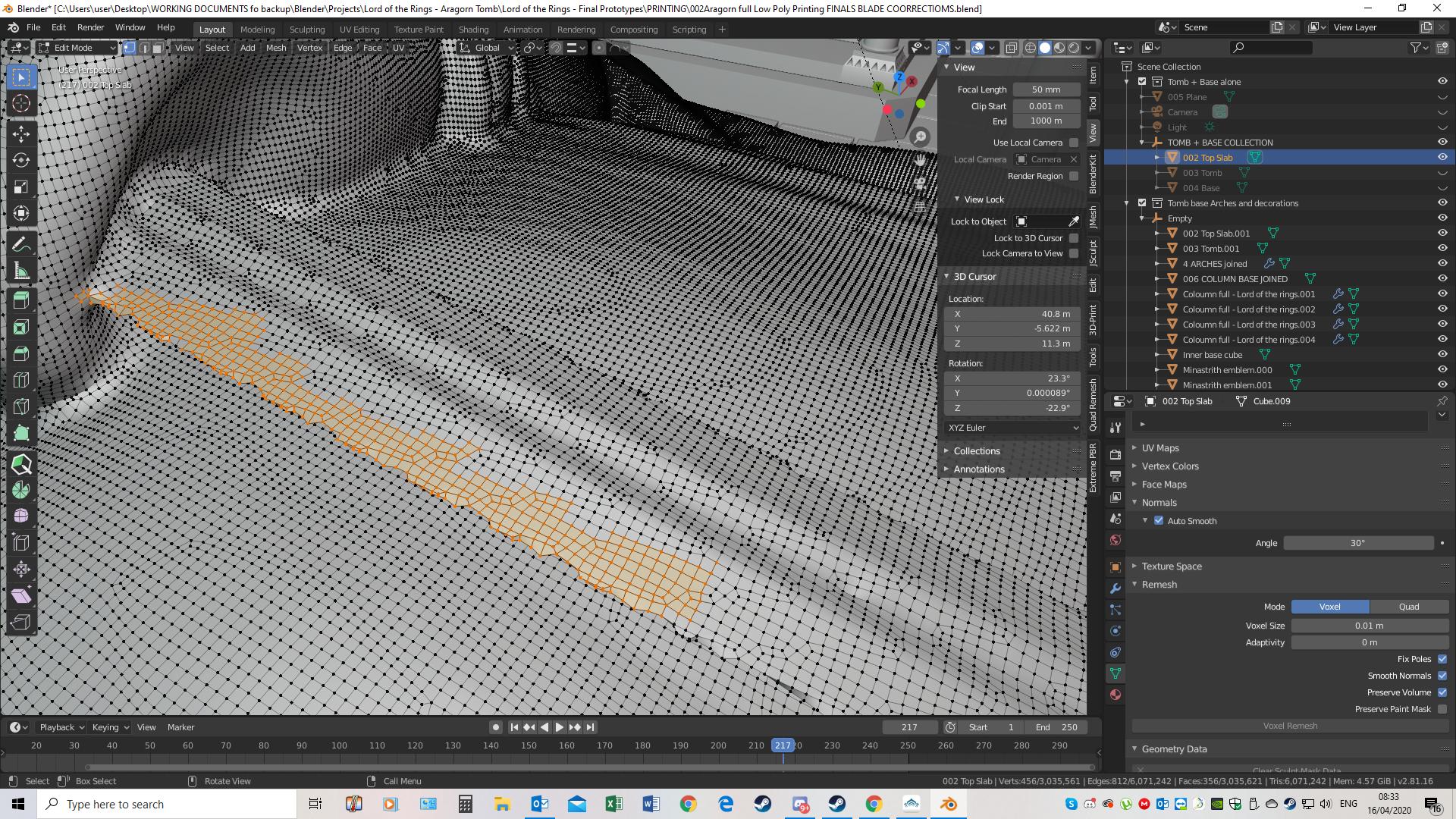Collapse TOMB + BASE COLLECTION tree

pyautogui.click(x=1142, y=143)
